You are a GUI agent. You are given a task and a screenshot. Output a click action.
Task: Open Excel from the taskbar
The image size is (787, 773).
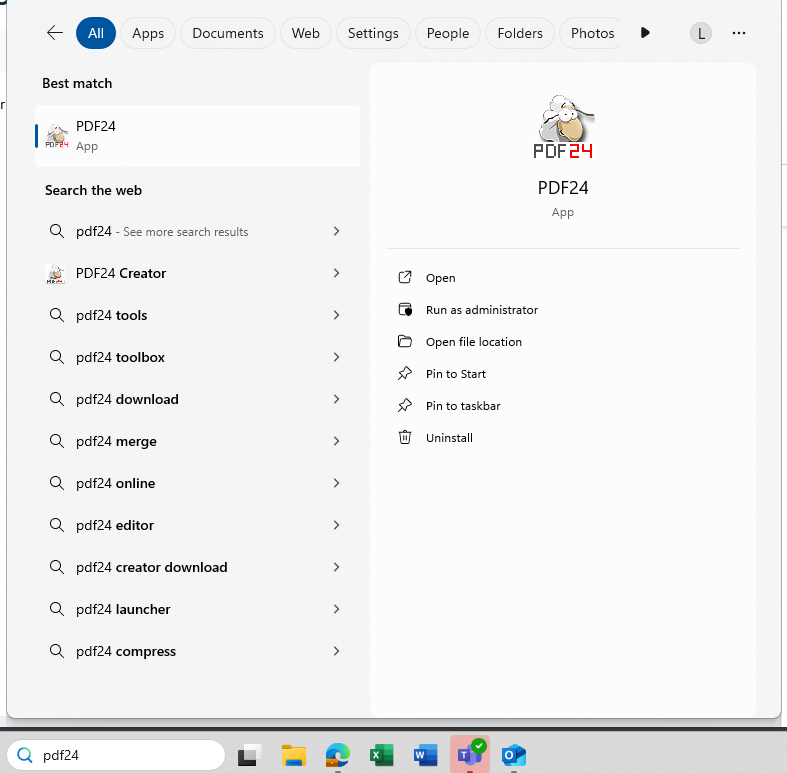381,755
